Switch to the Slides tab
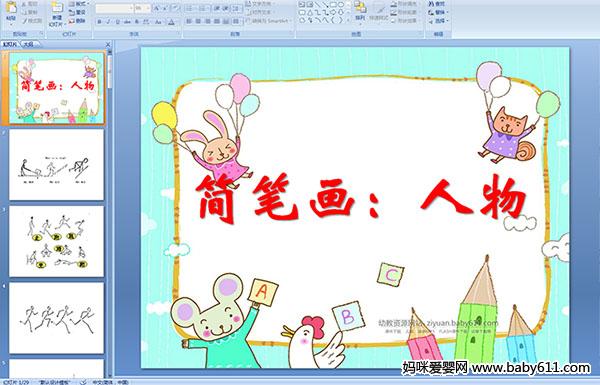Image resolution: width=600 pixels, height=385 pixels. (x=10, y=44)
